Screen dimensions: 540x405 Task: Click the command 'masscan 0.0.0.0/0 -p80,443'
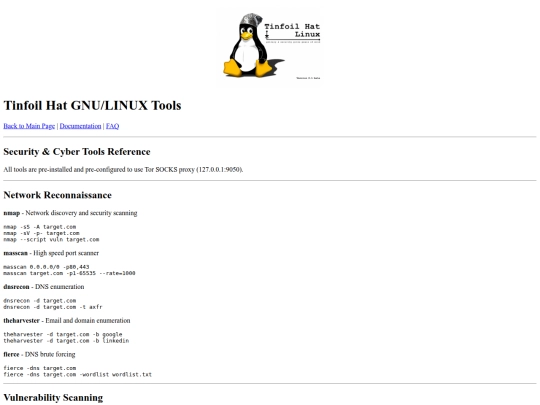pyautogui.click(x=46, y=267)
